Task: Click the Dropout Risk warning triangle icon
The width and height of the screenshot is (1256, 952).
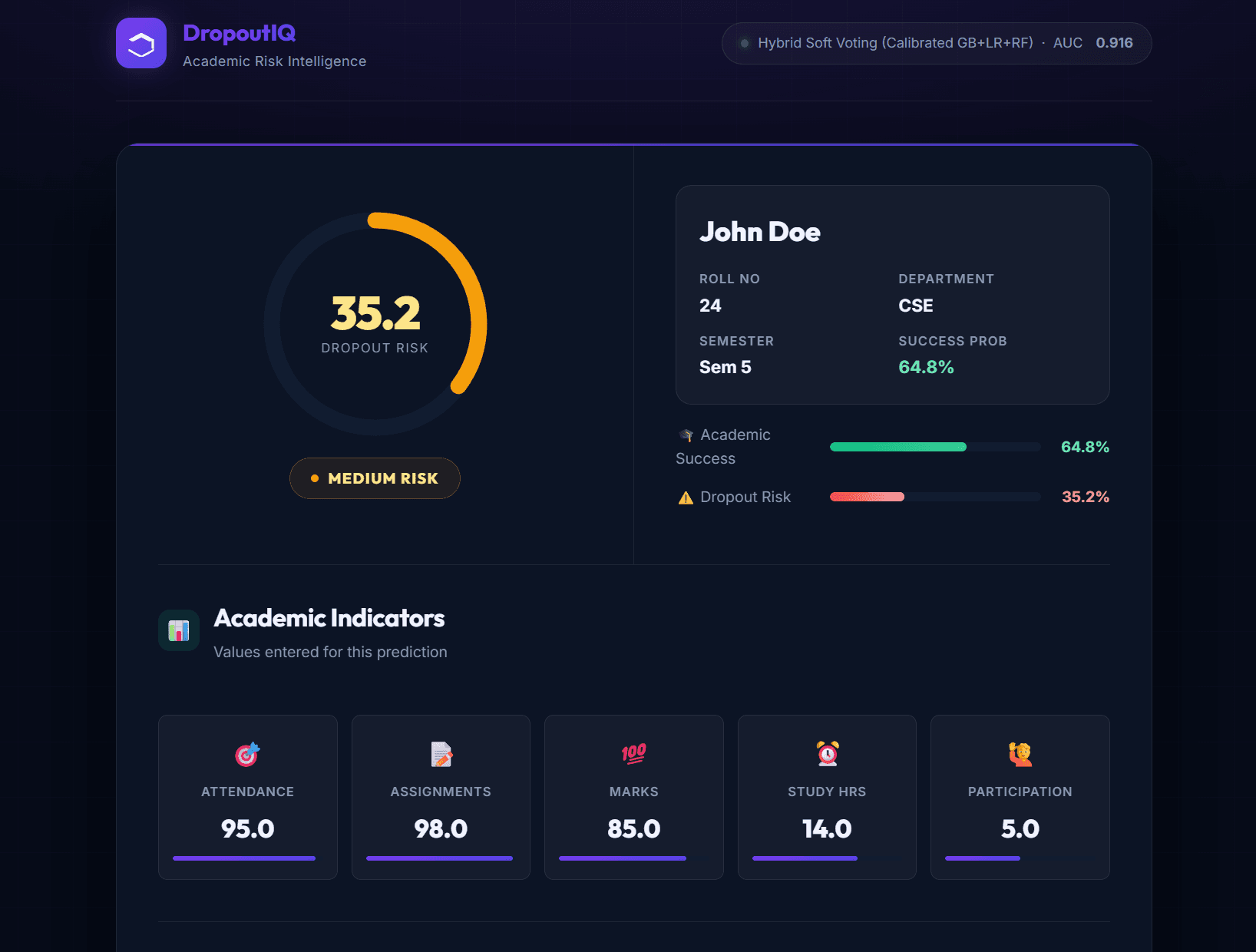Action: click(x=686, y=497)
